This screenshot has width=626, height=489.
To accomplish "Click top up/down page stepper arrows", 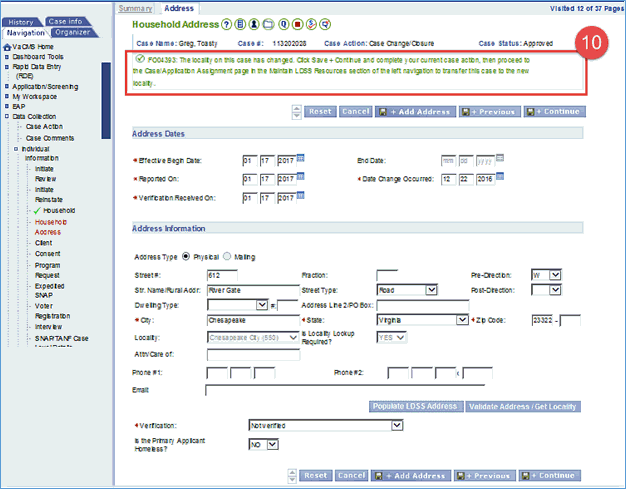I will click(297, 112).
